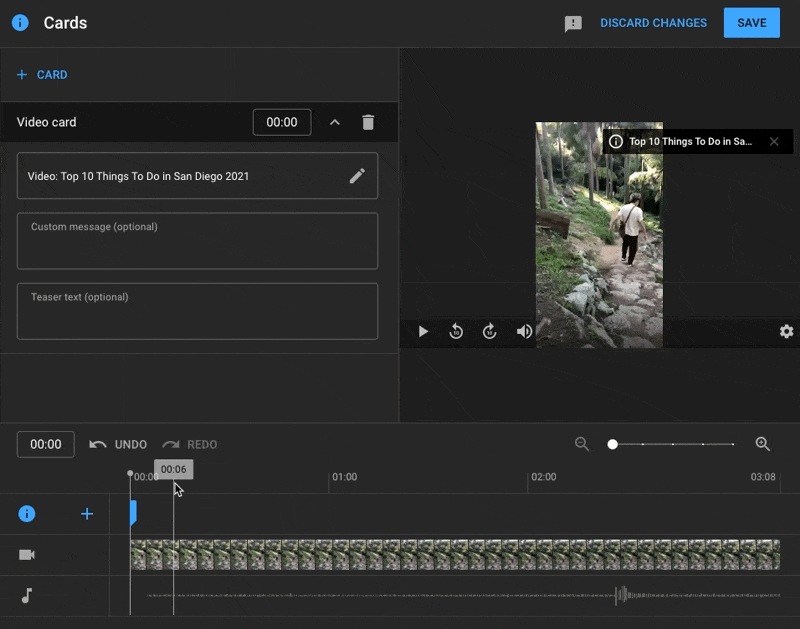Zoom in the timeline
800x629 pixels.
click(762, 444)
